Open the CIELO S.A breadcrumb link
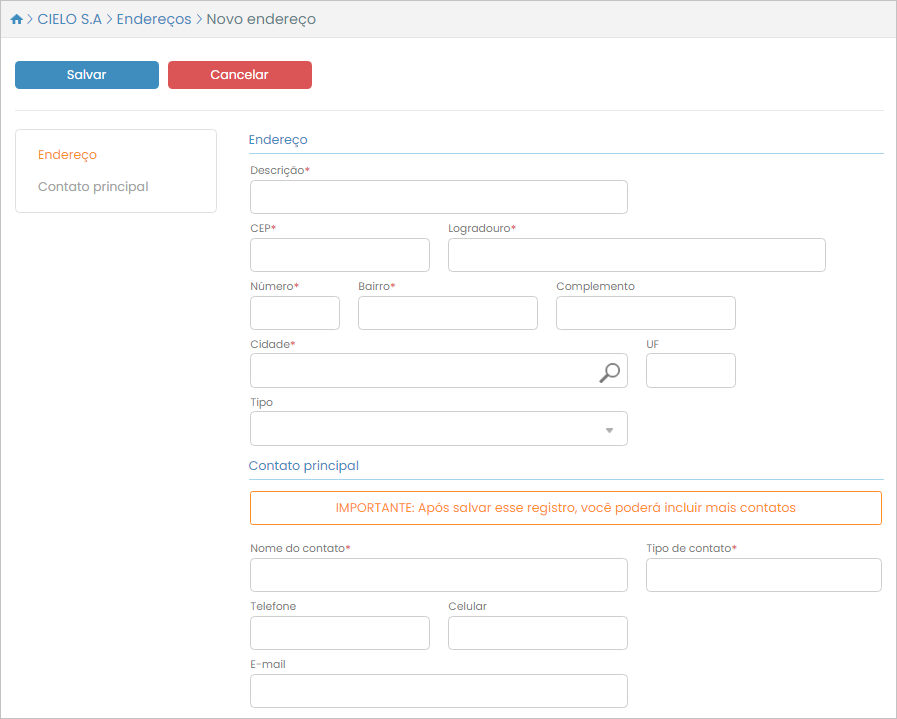This screenshot has width=897, height=719. point(69,20)
